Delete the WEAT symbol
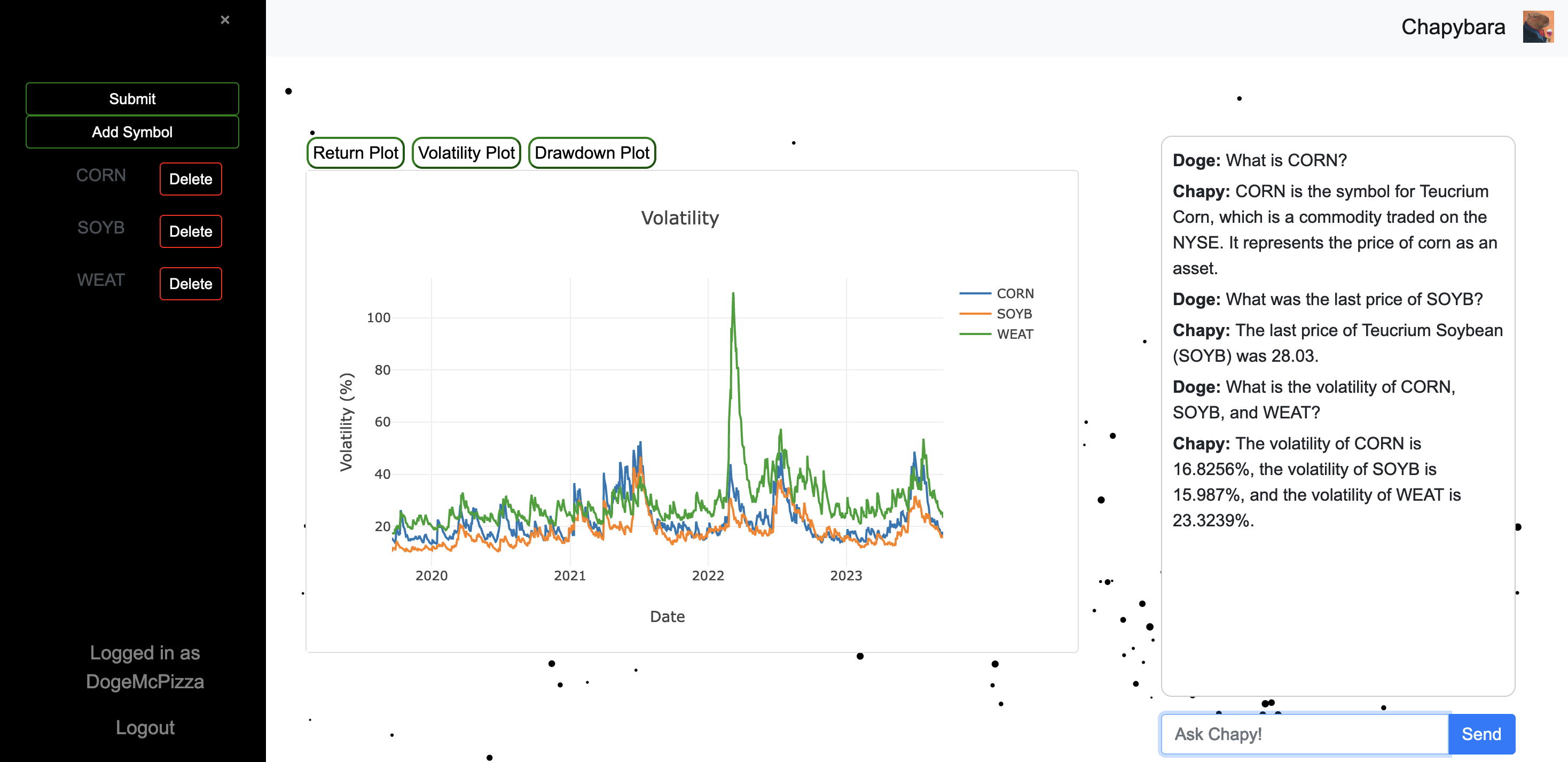 [191, 284]
